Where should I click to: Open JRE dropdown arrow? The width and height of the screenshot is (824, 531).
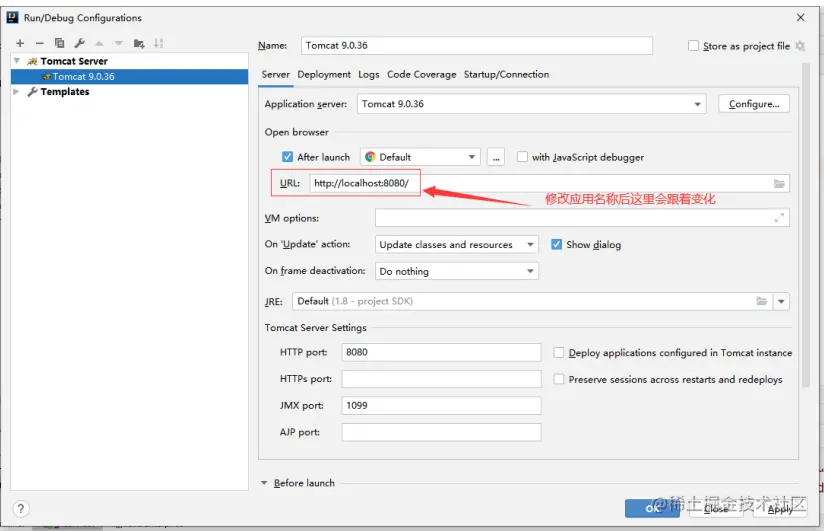pos(781,301)
